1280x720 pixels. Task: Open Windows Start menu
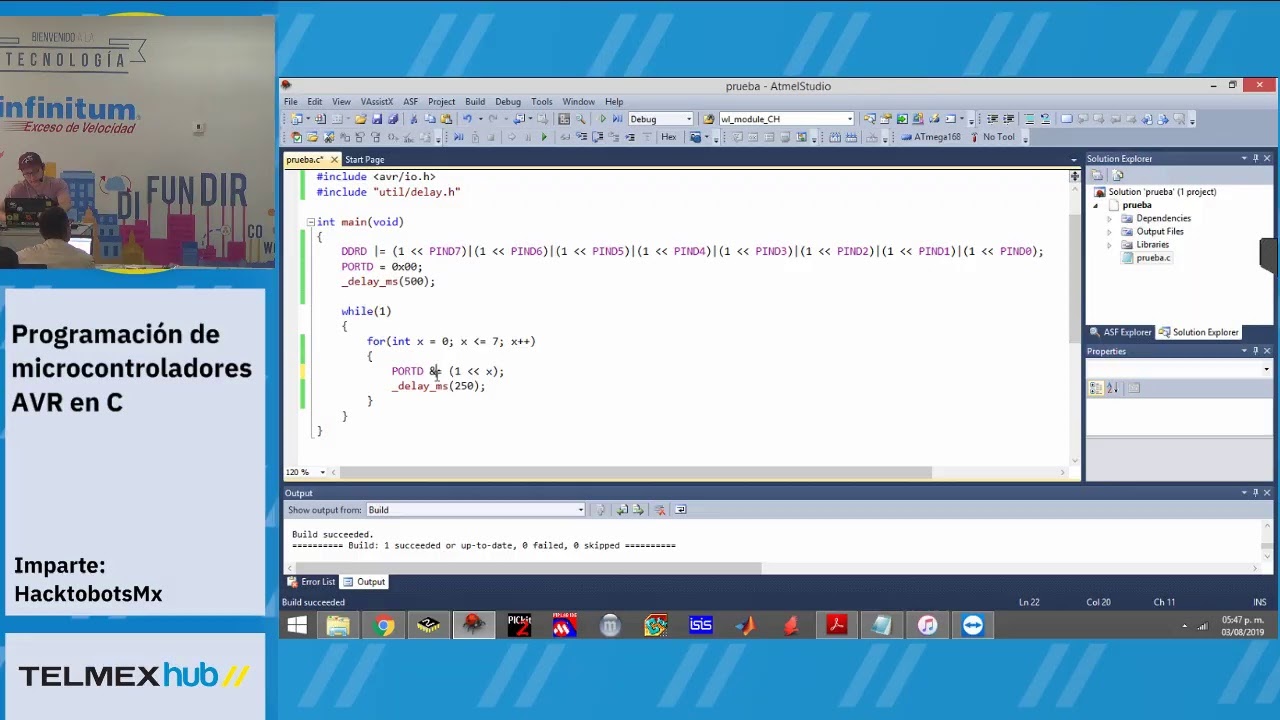pyautogui.click(x=297, y=626)
